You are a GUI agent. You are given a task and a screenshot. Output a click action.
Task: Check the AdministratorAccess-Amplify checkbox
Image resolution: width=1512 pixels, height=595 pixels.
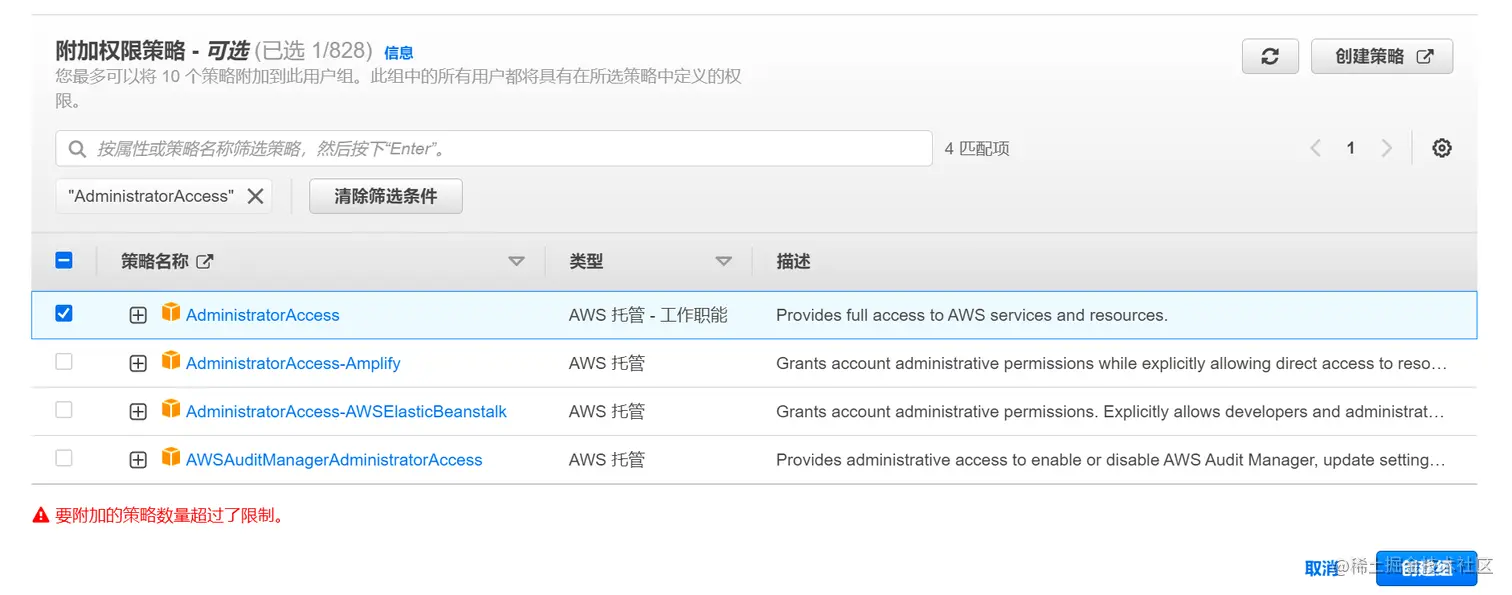point(64,362)
